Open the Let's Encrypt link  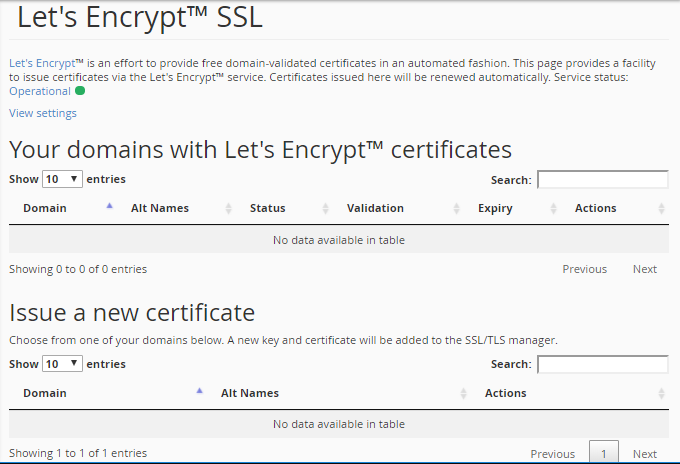coord(44,63)
